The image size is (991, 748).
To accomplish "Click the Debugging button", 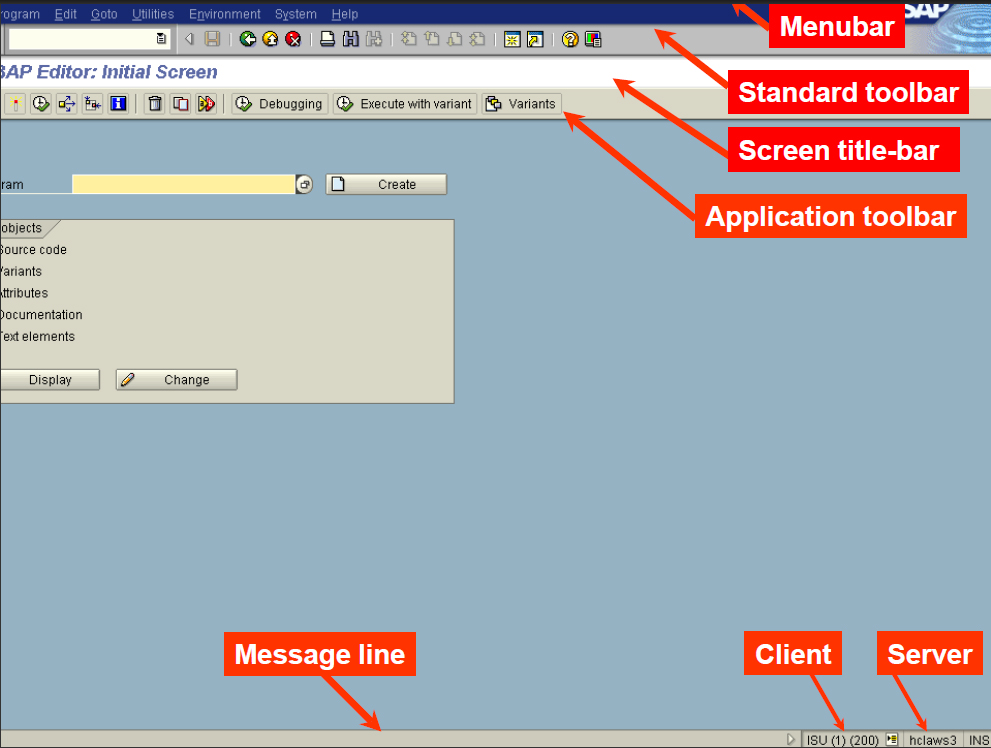I will point(279,104).
